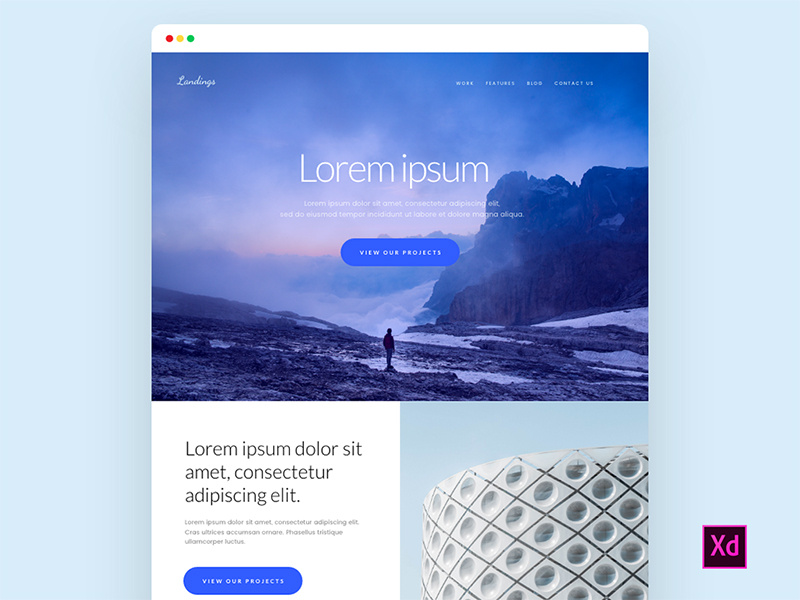
Task: Click the Adobe Xd logo badge
Action: [724, 546]
